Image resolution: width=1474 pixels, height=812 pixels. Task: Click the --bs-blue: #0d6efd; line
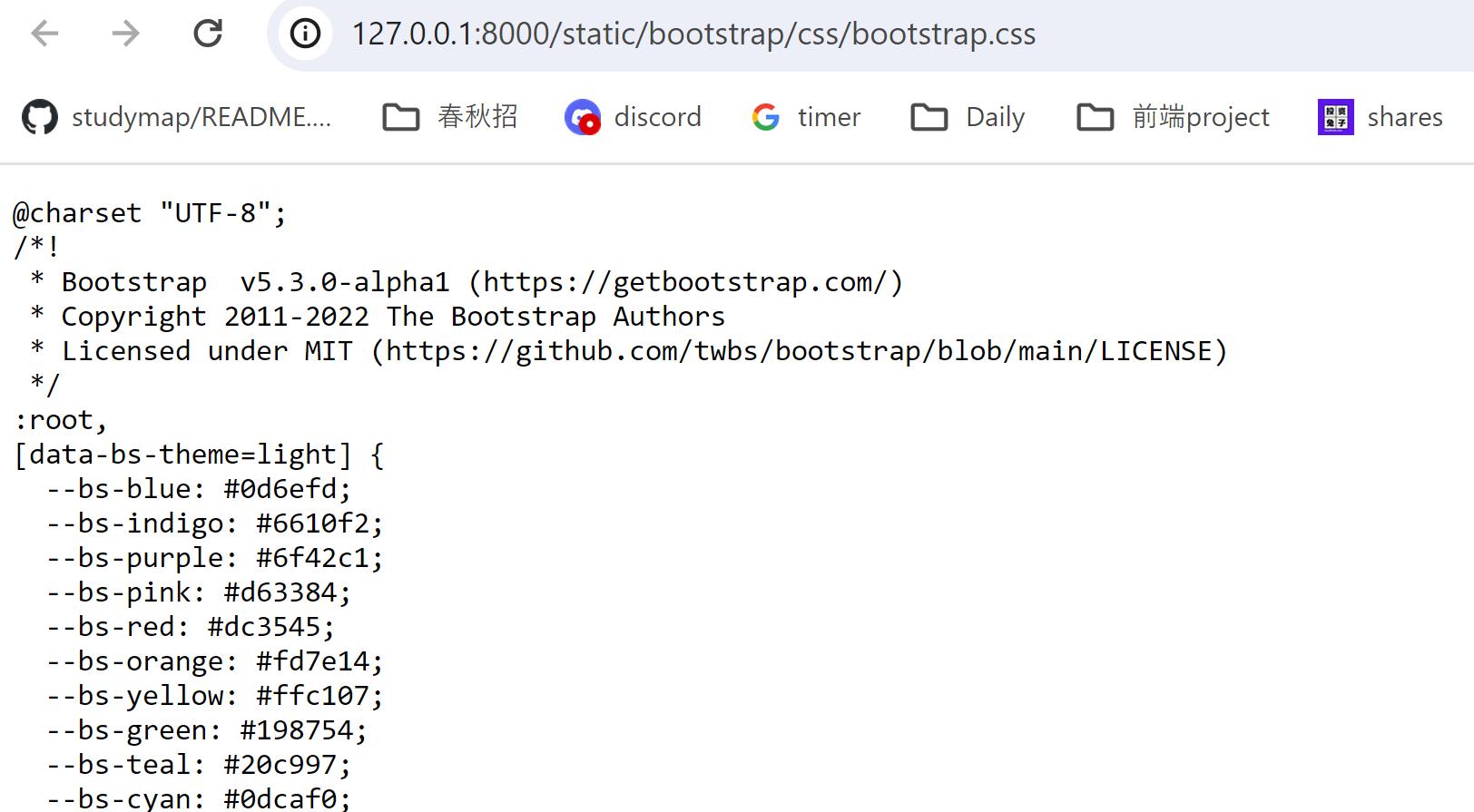click(x=199, y=489)
